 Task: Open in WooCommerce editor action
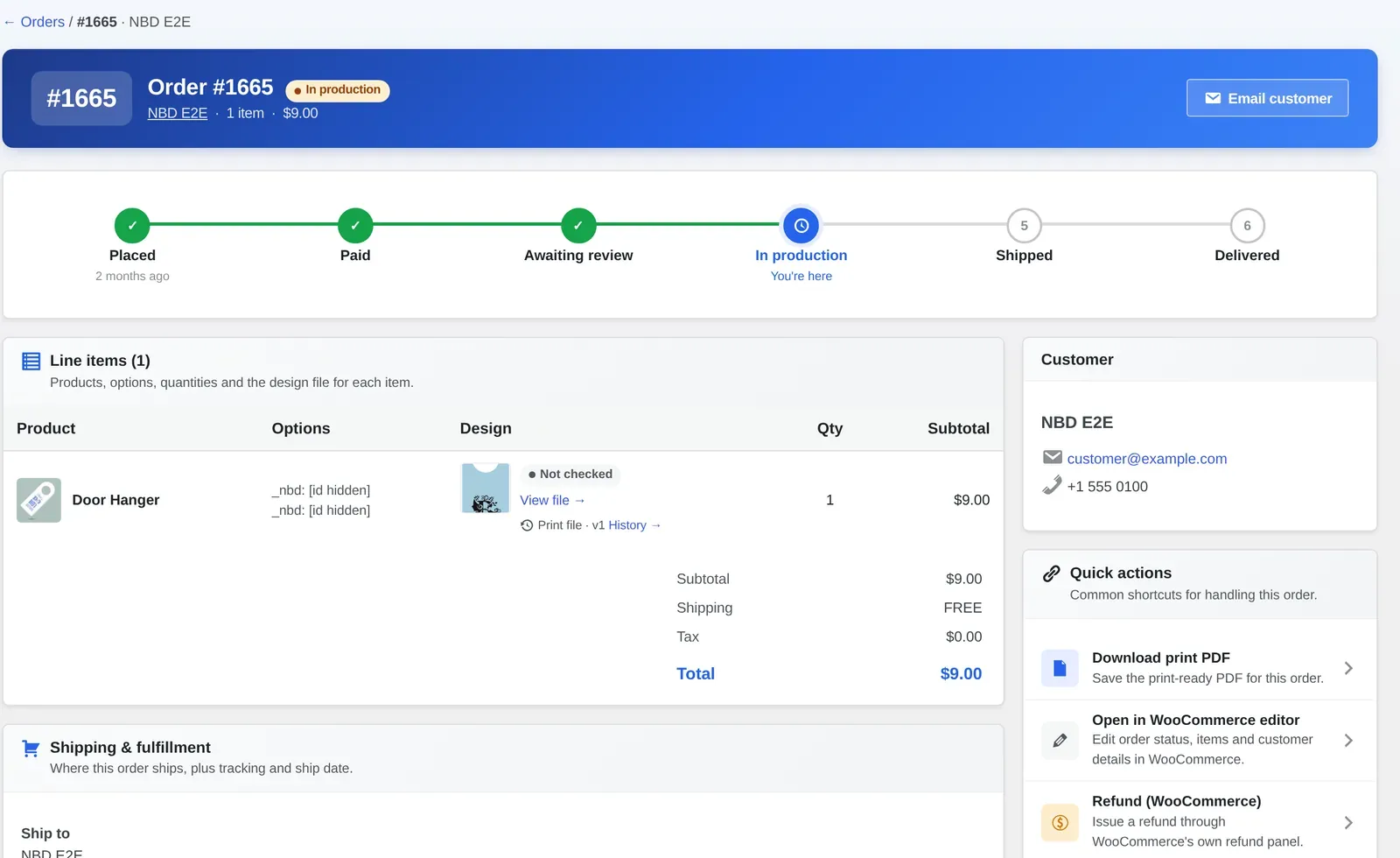click(1200, 740)
